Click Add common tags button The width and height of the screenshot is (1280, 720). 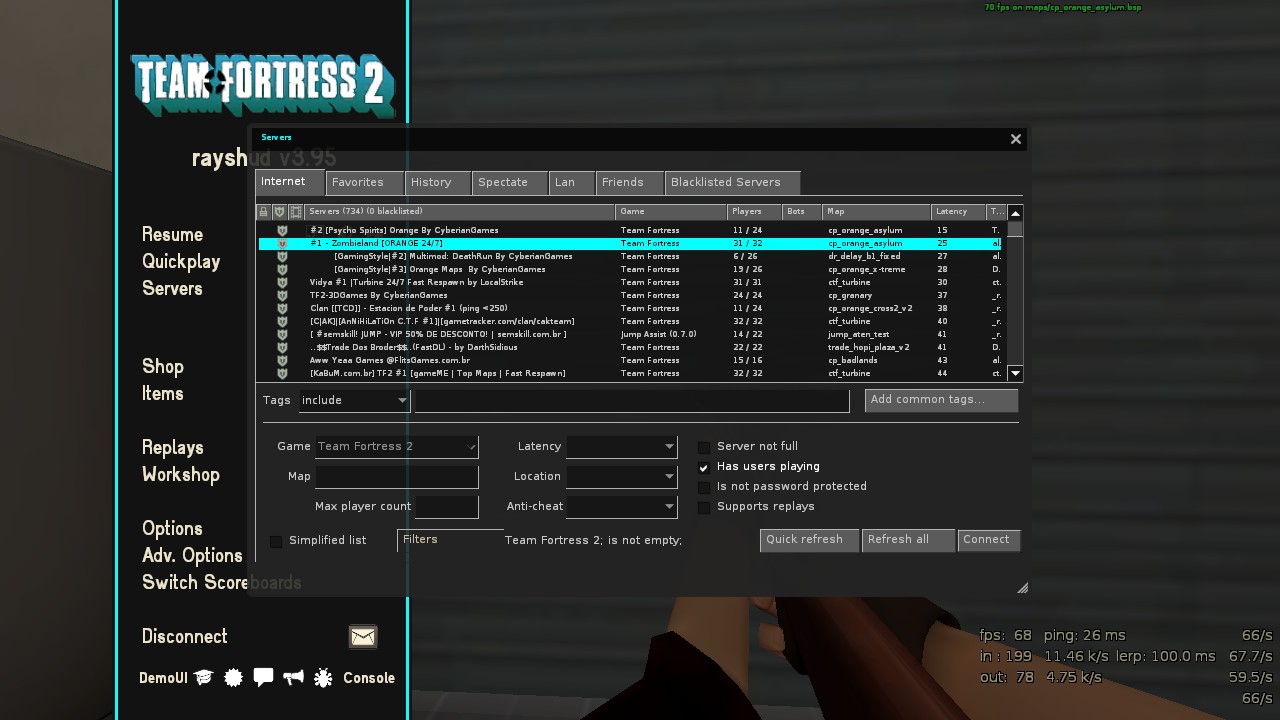(x=941, y=400)
